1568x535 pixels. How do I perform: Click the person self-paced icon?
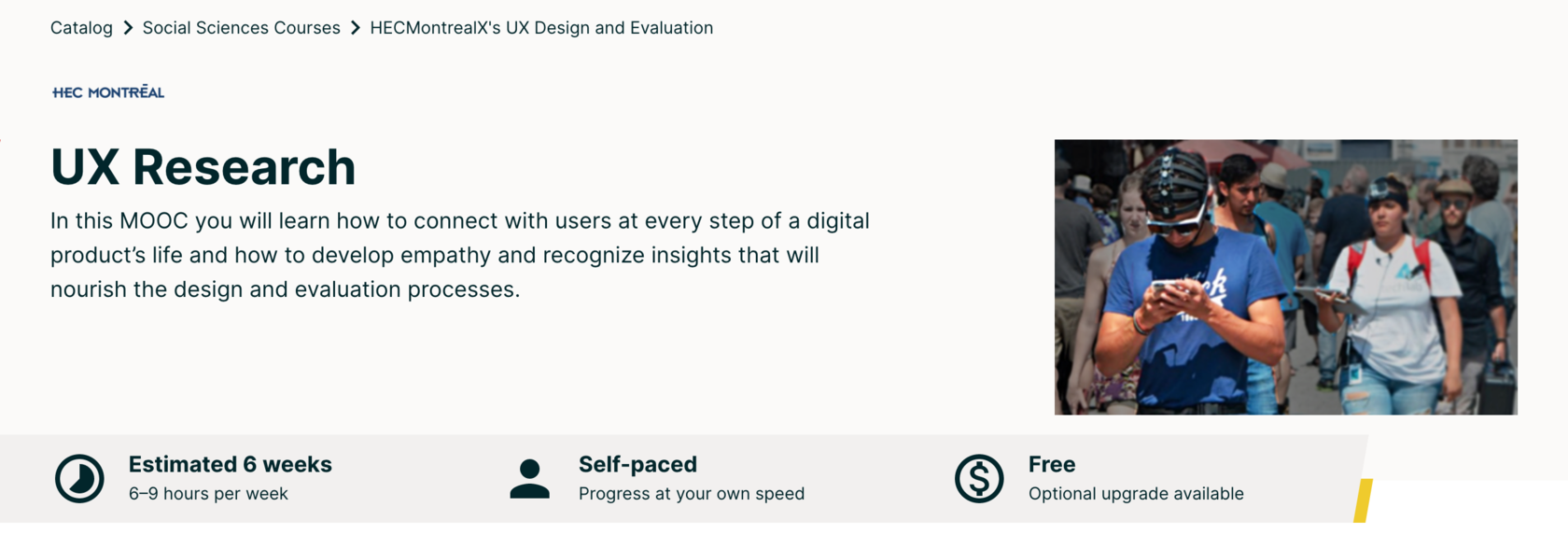[529, 479]
